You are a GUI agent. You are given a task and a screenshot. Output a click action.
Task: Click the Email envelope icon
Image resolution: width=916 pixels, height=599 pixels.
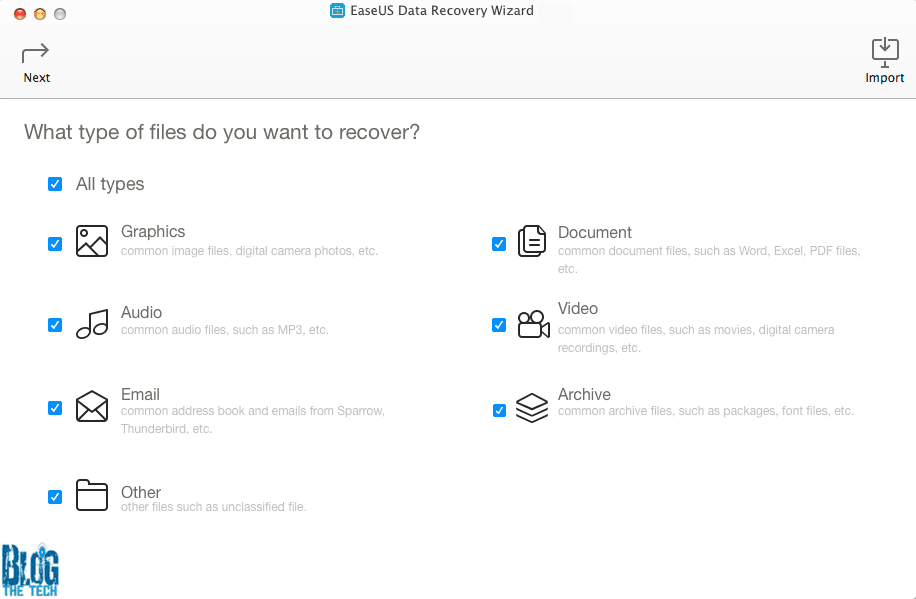(x=92, y=407)
